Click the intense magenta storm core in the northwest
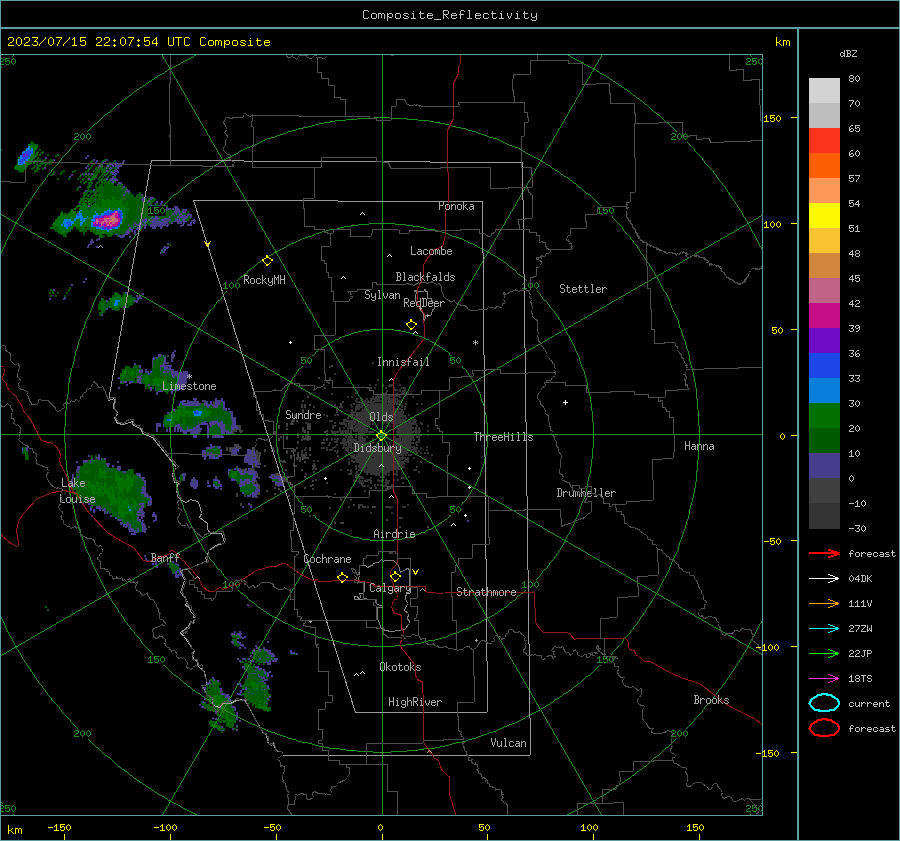This screenshot has height=841, width=900. (x=107, y=219)
